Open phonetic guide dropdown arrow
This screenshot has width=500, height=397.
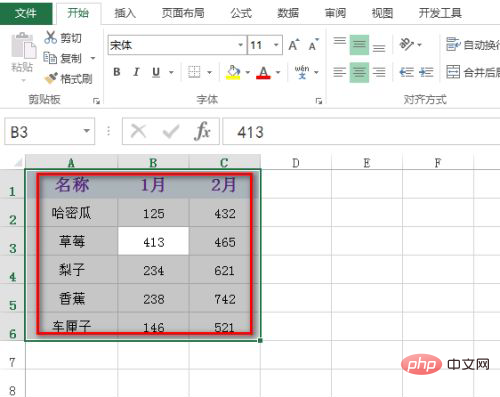pyautogui.click(x=316, y=72)
